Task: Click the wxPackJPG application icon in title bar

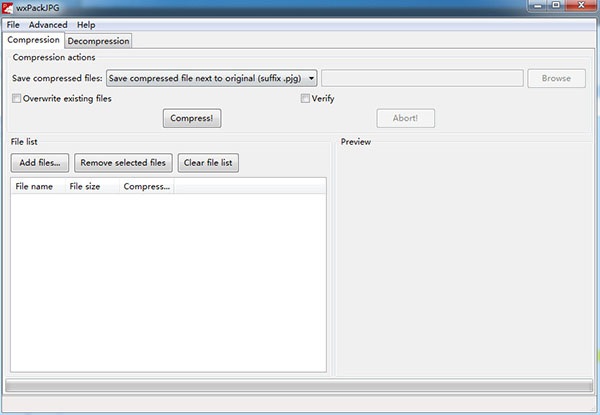Action: pos(7,7)
